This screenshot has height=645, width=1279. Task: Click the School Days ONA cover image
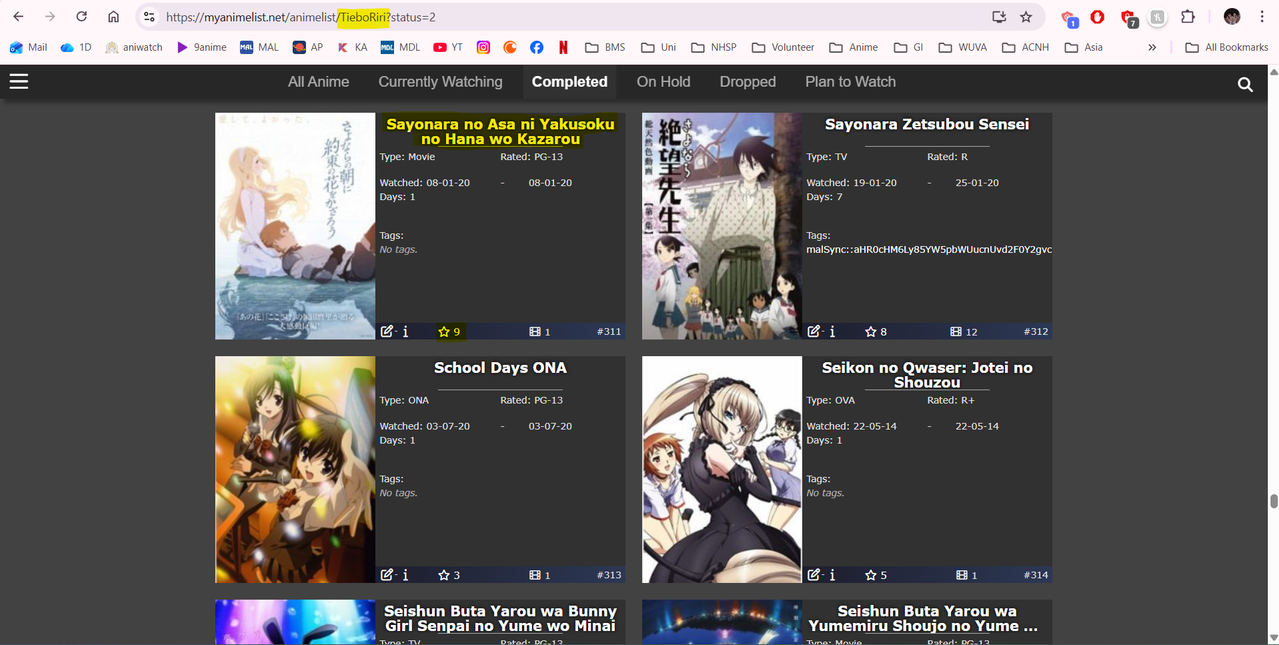(295, 470)
